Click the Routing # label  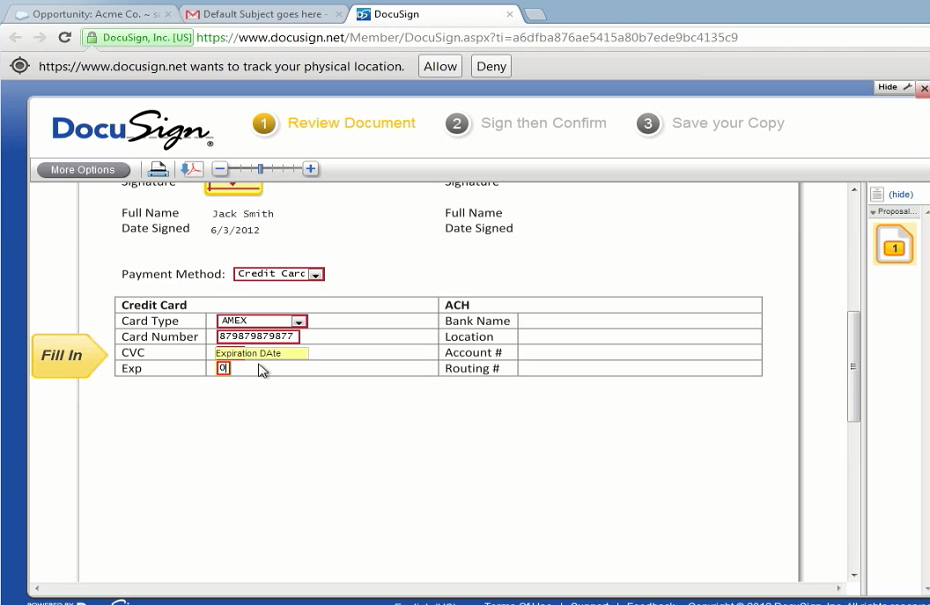coord(472,368)
